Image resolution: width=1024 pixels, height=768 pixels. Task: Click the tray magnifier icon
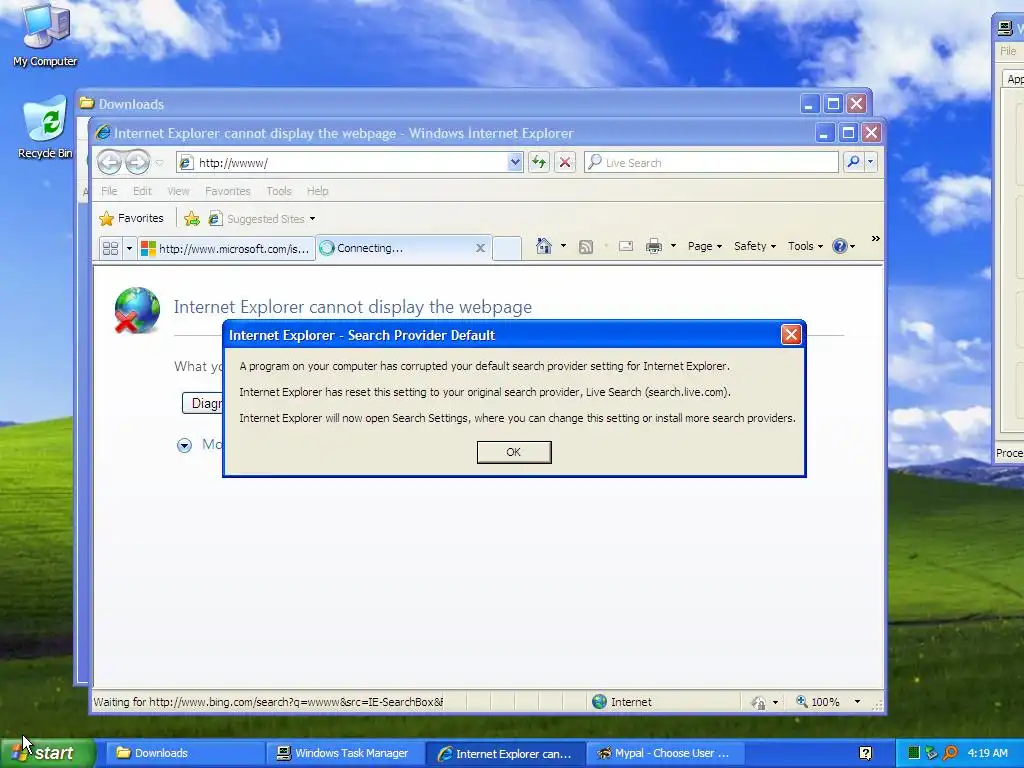(951, 754)
